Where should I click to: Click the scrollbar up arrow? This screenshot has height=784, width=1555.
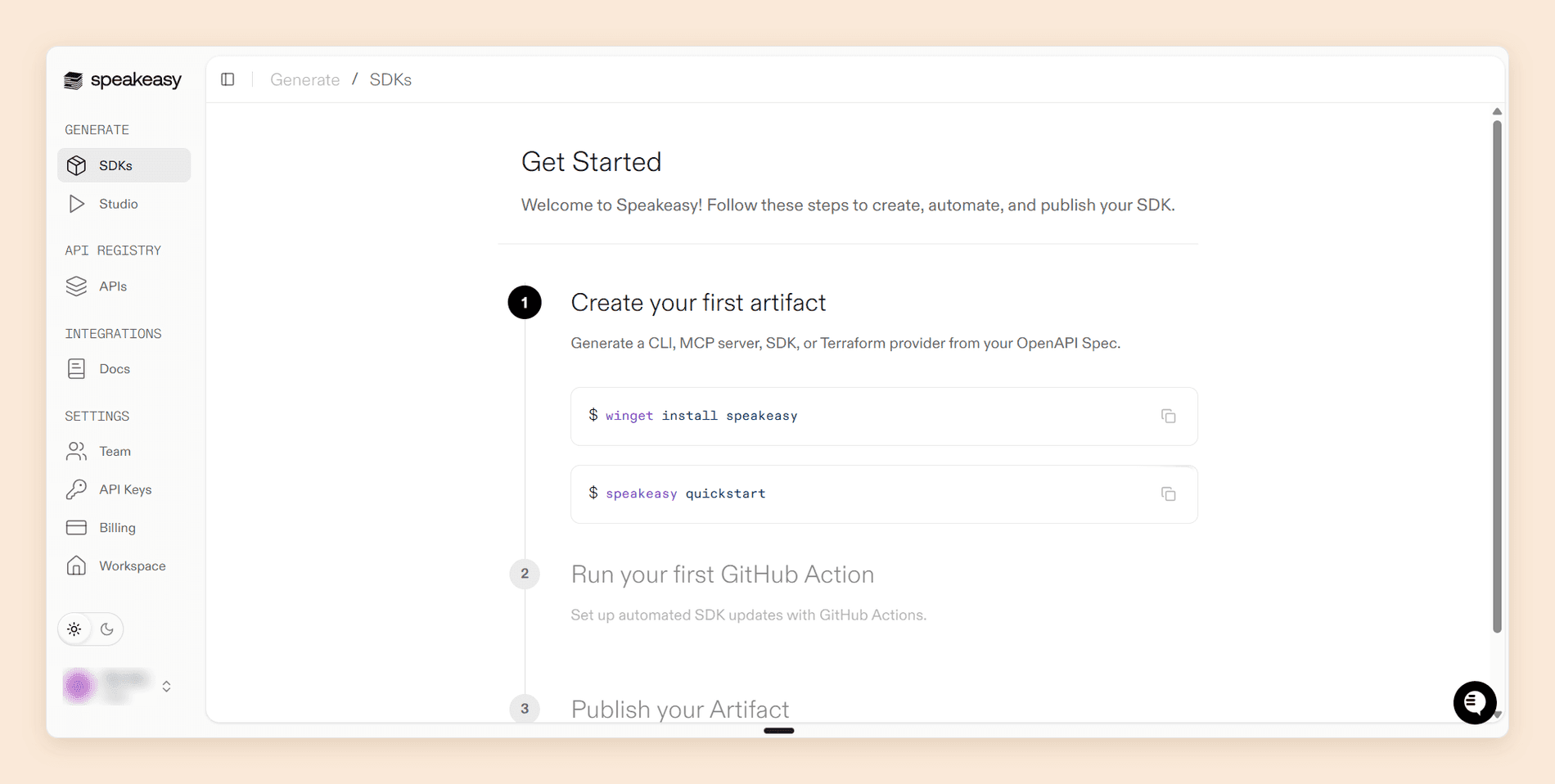coord(1497,112)
